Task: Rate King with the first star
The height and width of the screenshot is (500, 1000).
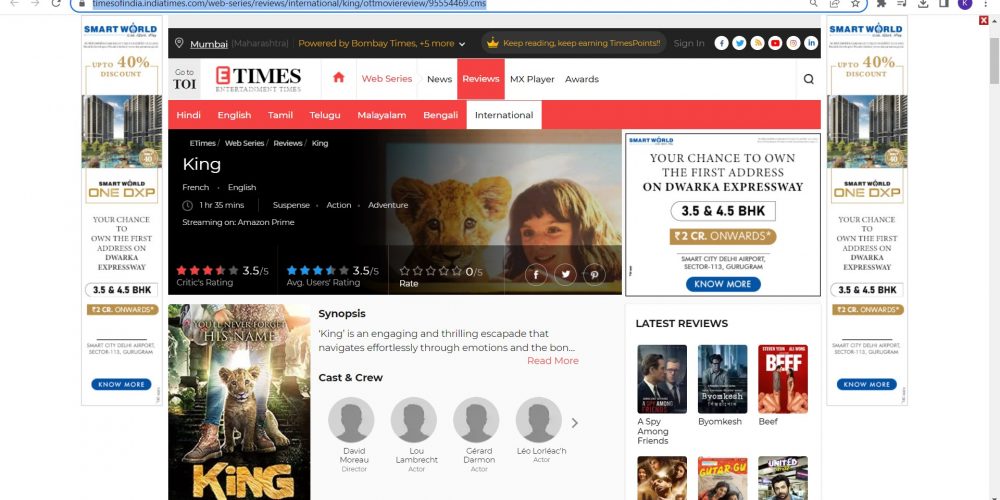Action: pyautogui.click(x=404, y=271)
